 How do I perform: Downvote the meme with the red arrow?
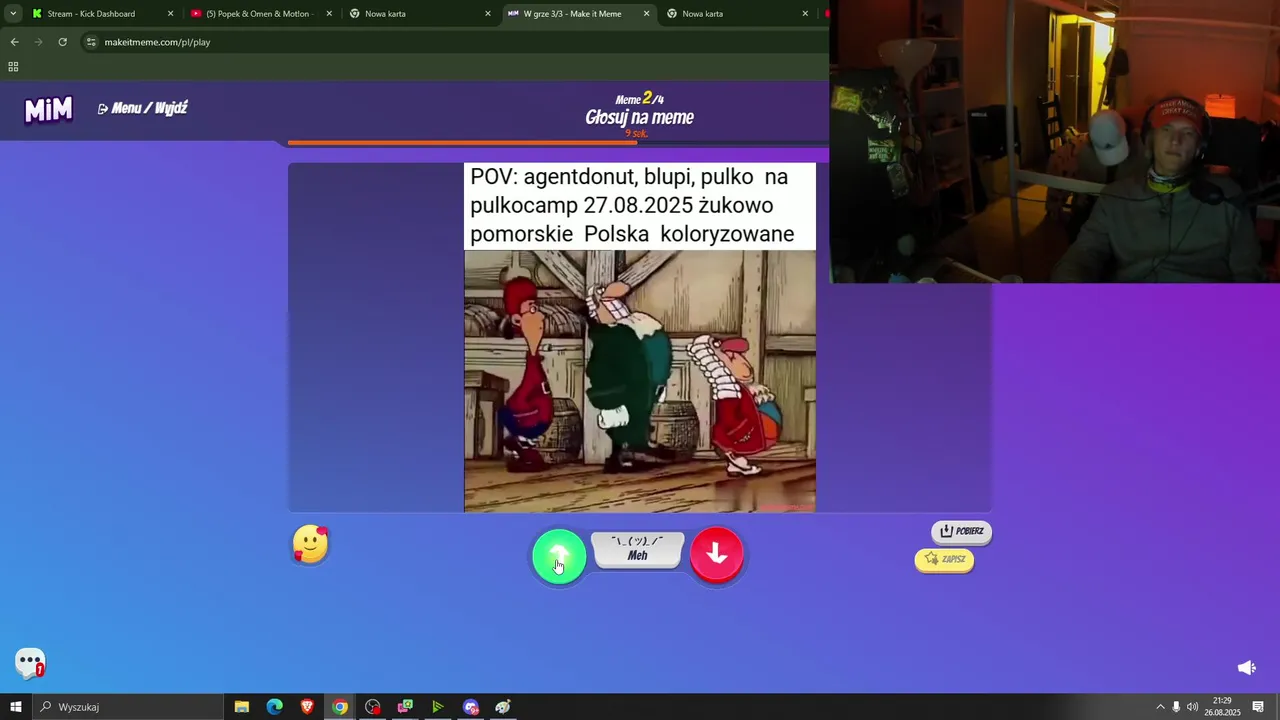(x=717, y=554)
